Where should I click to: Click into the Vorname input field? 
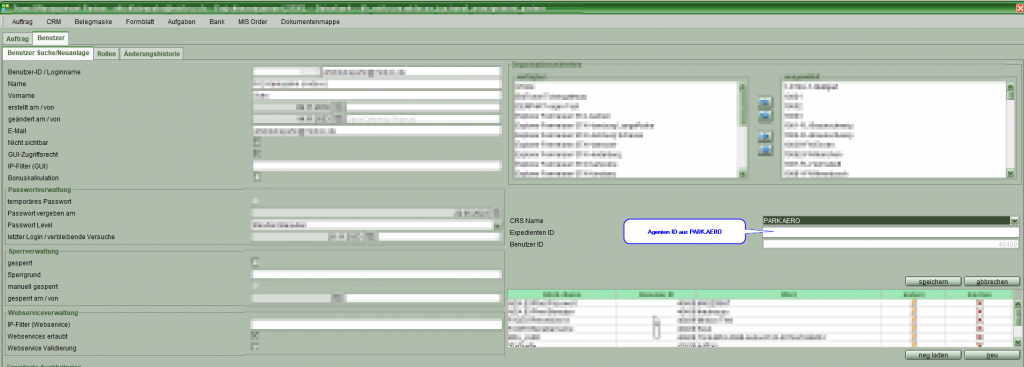[x=376, y=95]
